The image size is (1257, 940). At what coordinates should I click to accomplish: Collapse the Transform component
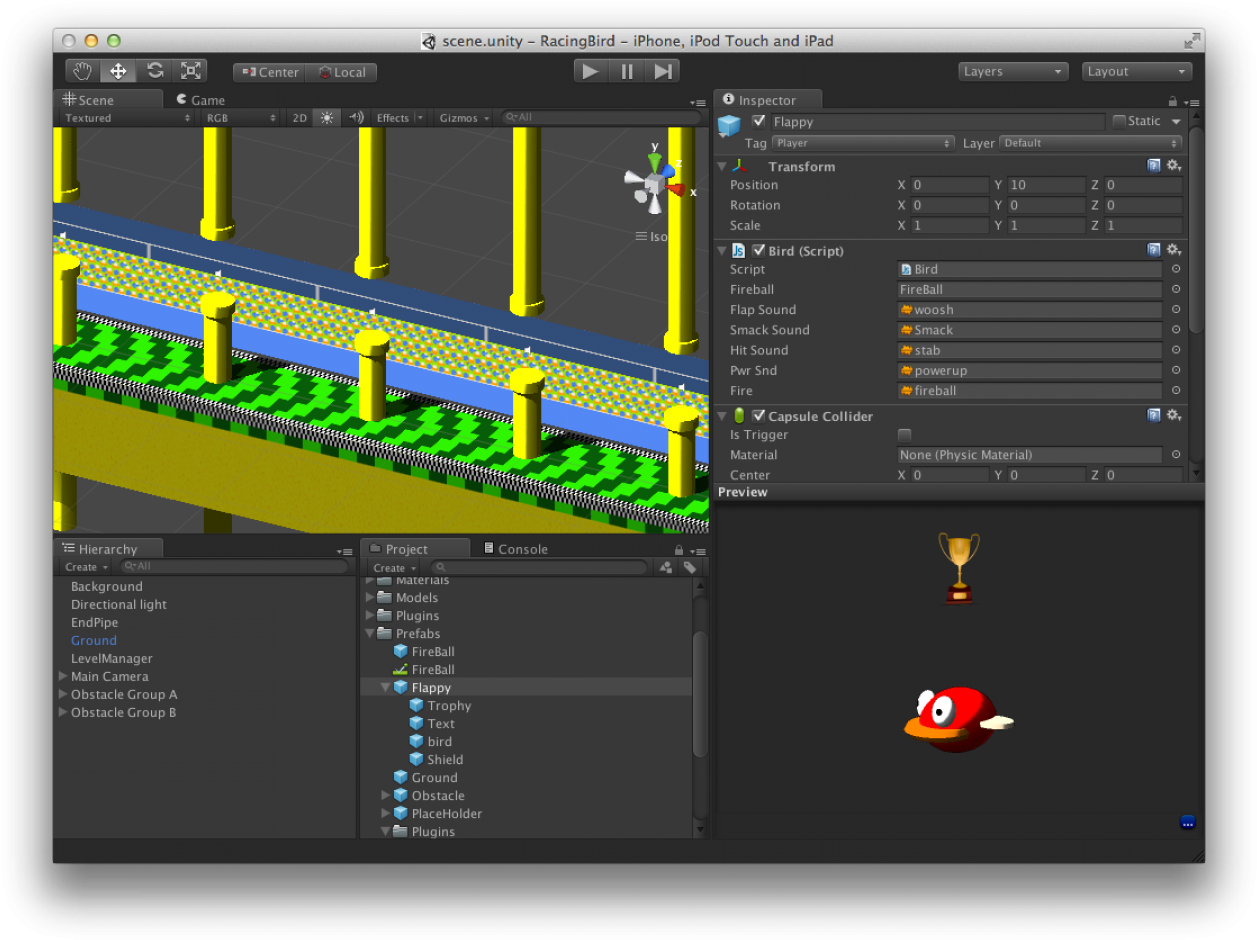coord(723,166)
